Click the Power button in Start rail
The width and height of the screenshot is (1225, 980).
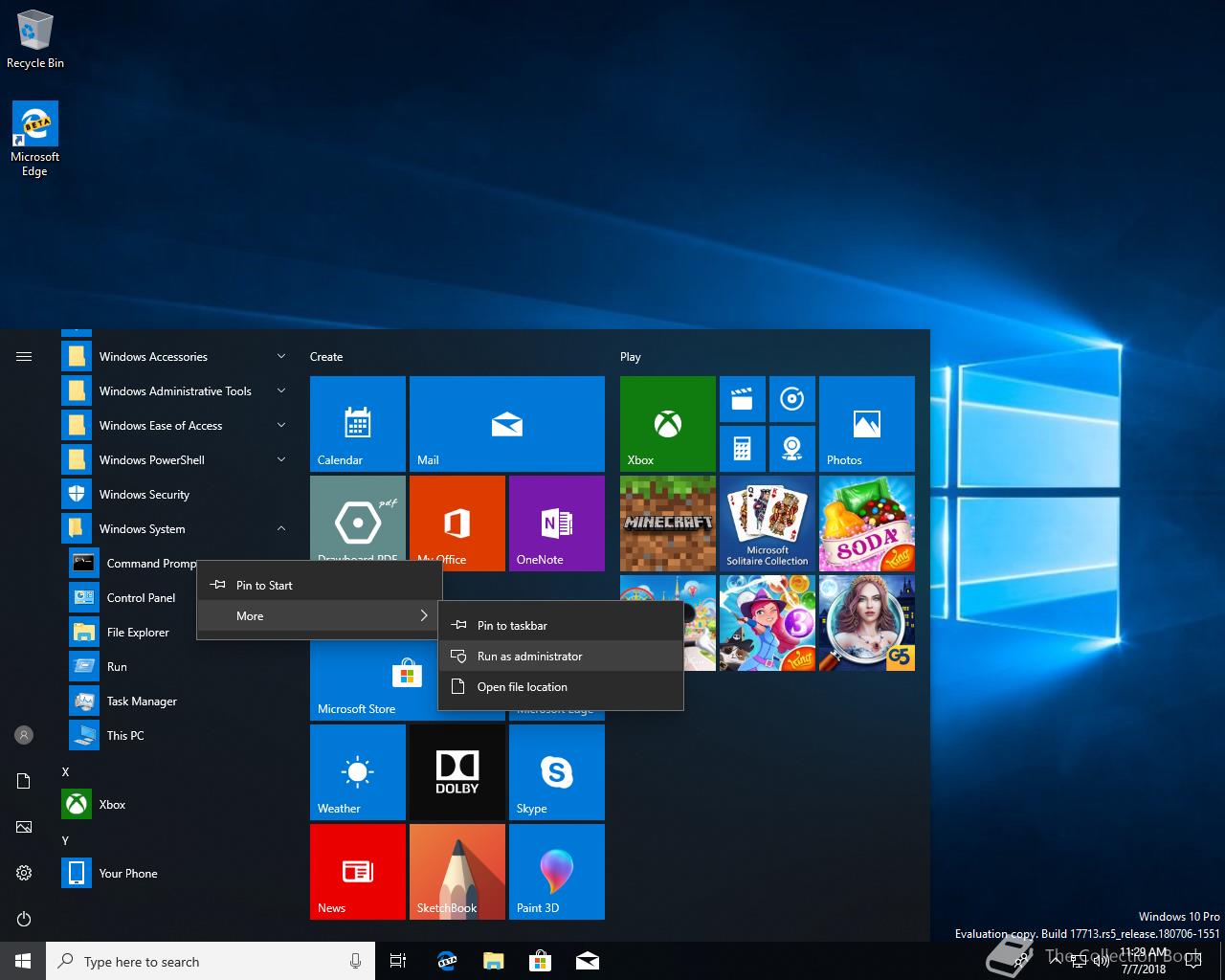(24, 919)
